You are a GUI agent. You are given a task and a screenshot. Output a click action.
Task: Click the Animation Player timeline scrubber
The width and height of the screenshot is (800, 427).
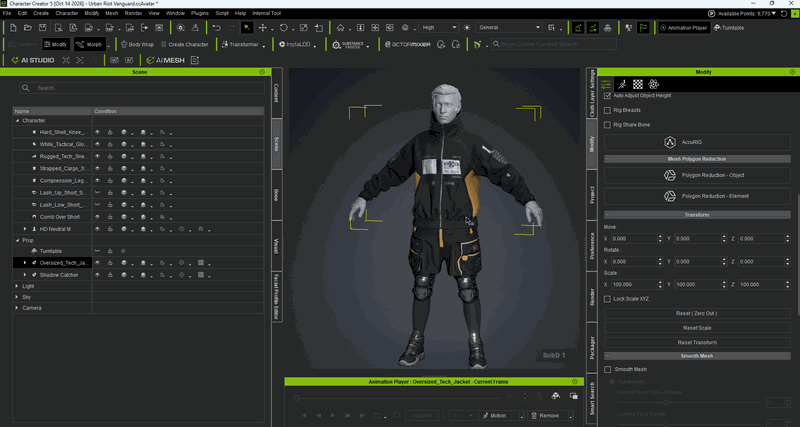[x=296, y=397]
